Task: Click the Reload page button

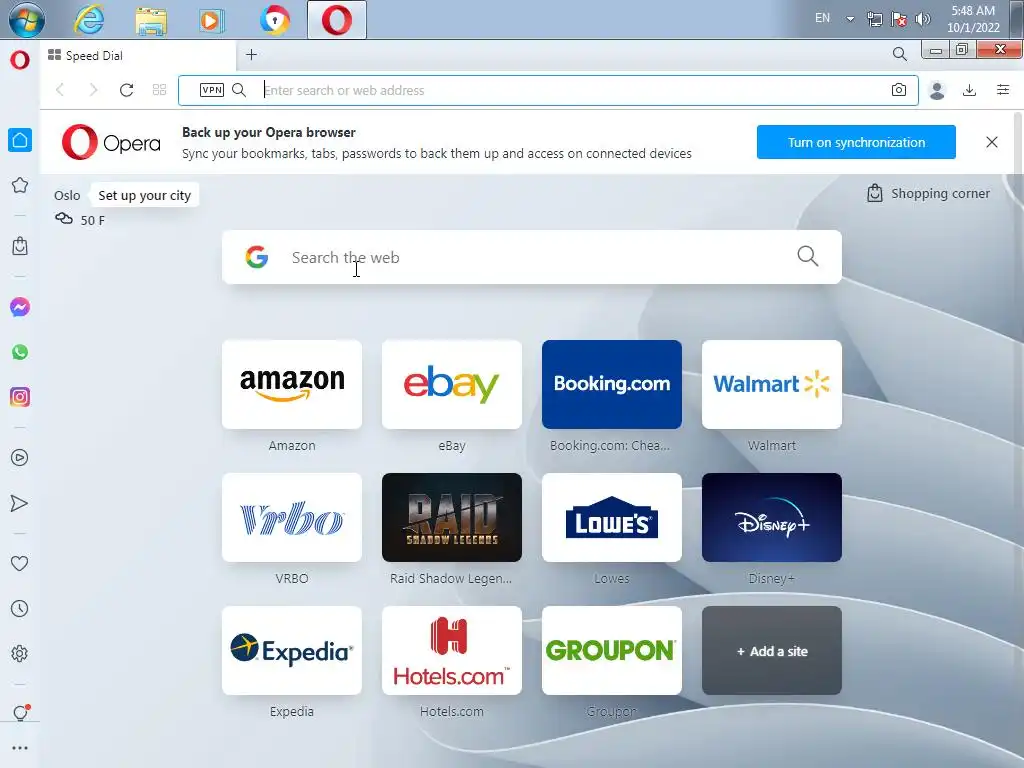Action: click(127, 90)
